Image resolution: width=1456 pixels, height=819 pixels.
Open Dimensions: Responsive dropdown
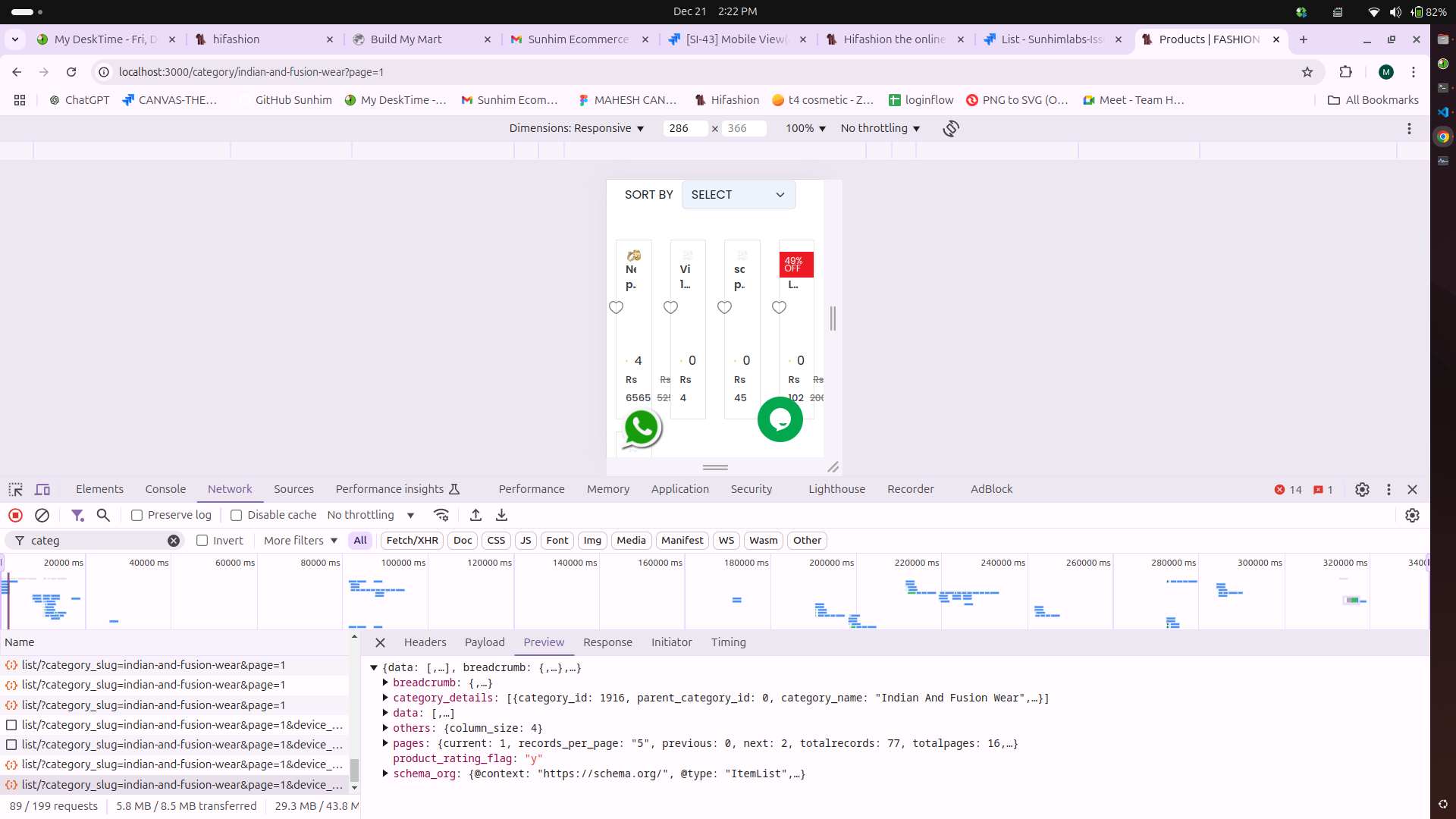click(576, 128)
